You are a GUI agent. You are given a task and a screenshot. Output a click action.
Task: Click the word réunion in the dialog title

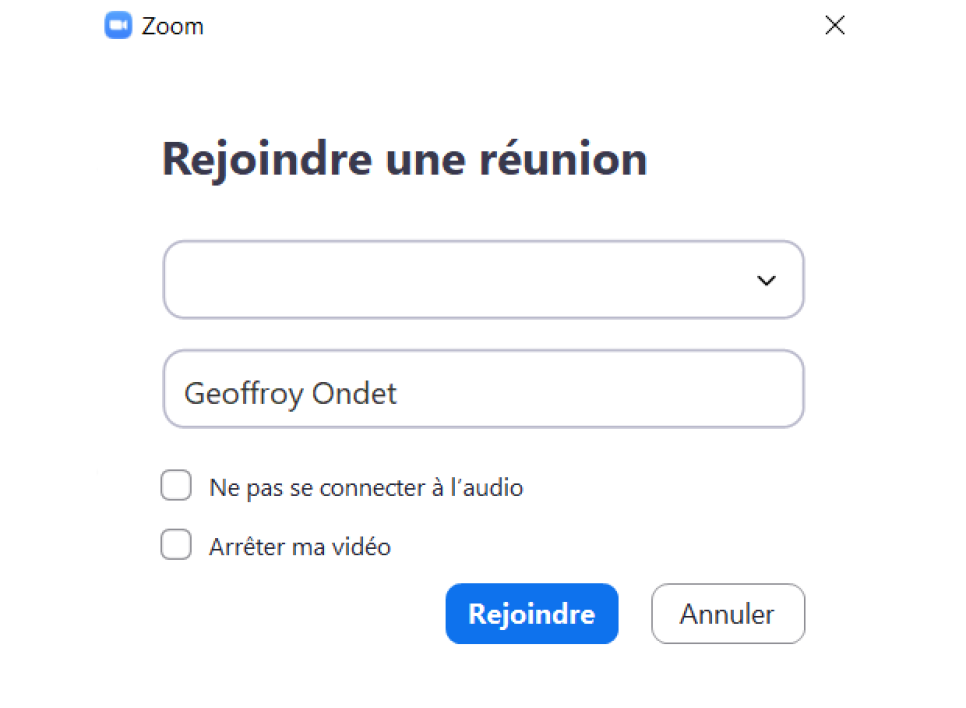[x=563, y=159]
